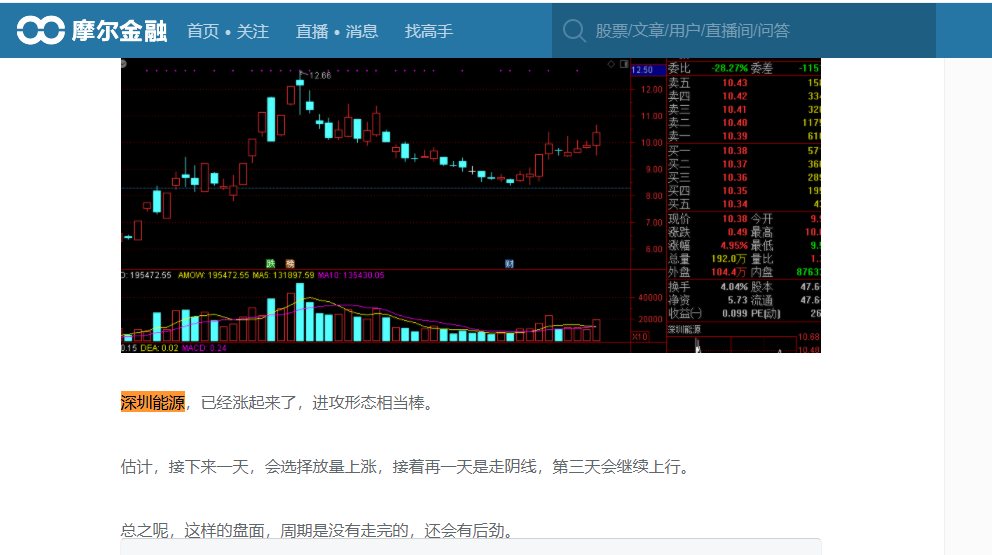Select the 卖一 10.39 quote row
992x555 pixels.
tap(744, 136)
